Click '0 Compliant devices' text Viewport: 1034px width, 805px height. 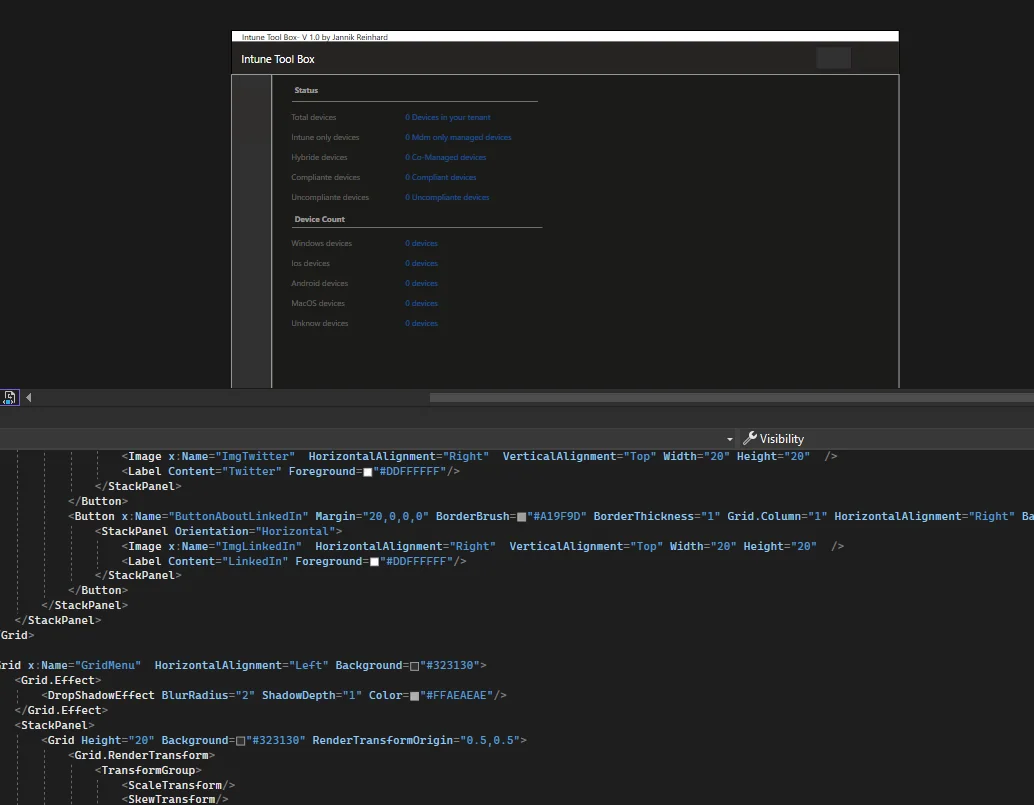click(x=441, y=177)
